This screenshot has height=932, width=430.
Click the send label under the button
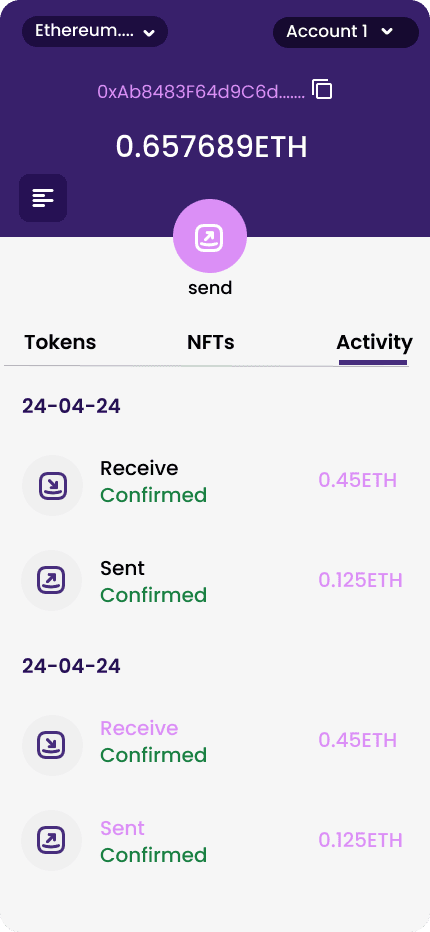[210, 288]
